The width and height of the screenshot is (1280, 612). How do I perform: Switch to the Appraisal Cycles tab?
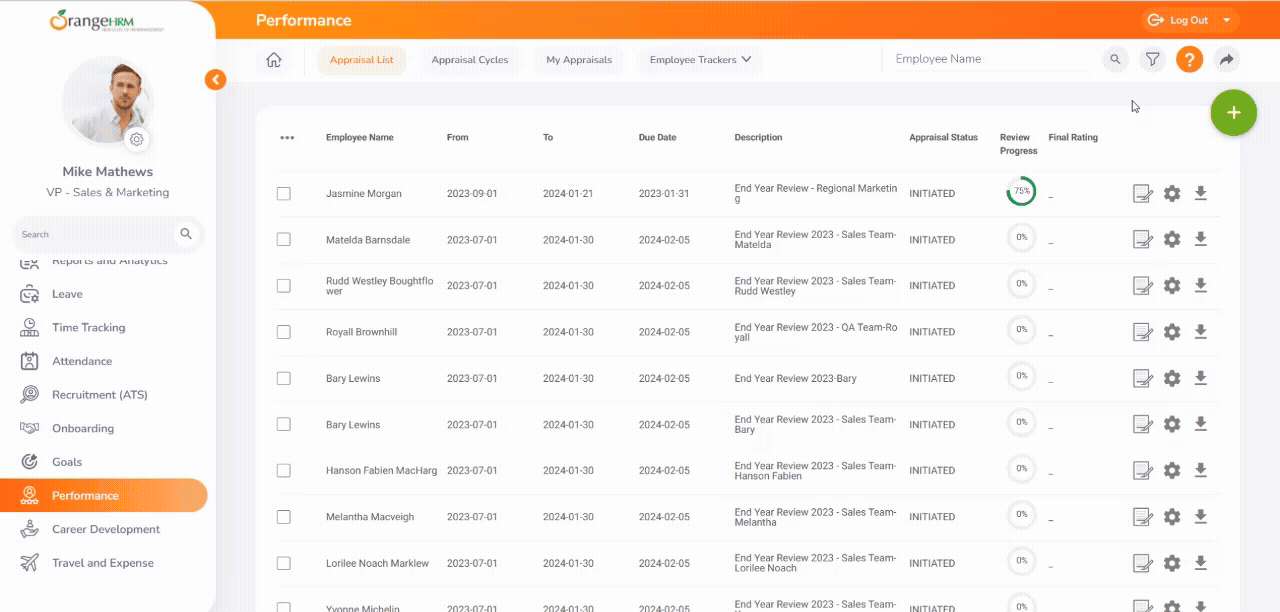point(470,60)
